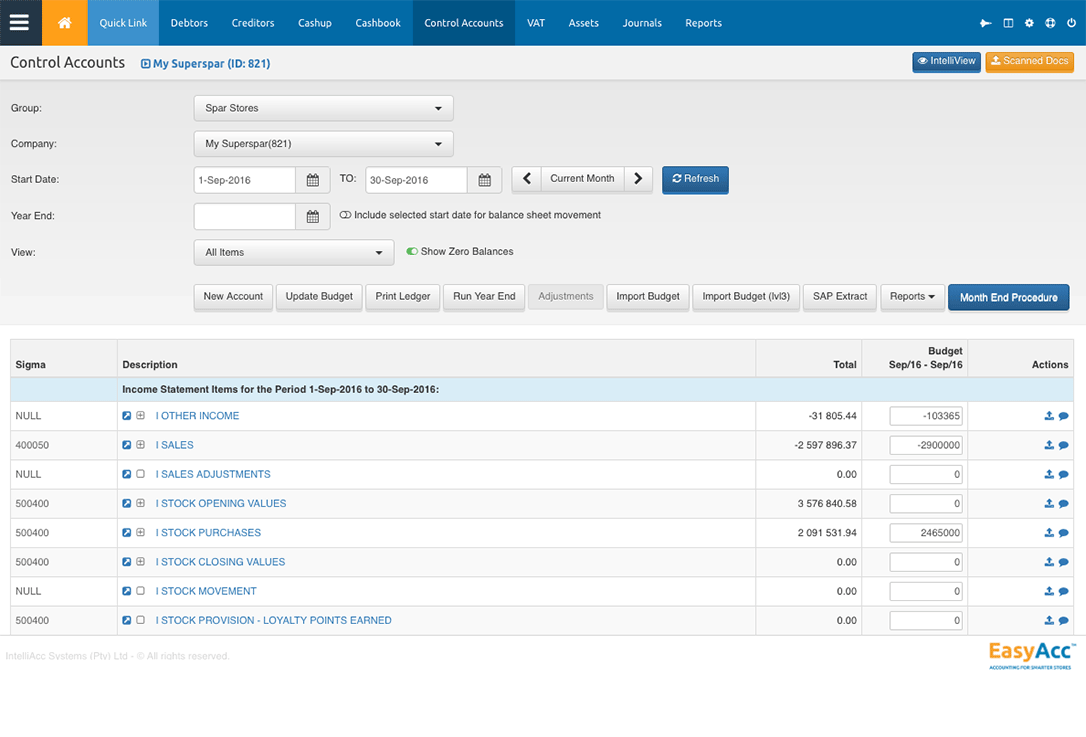Open the Company dropdown showing My Superspar(821)

(323, 143)
